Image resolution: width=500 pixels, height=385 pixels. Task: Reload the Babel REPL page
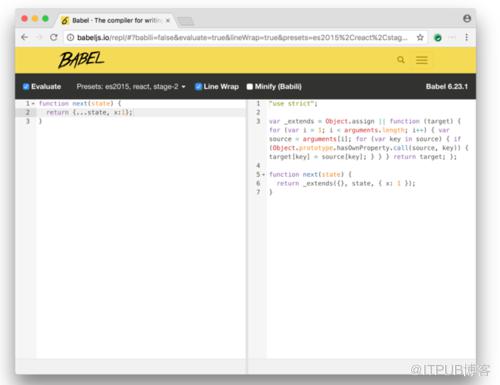(x=54, y=37)
